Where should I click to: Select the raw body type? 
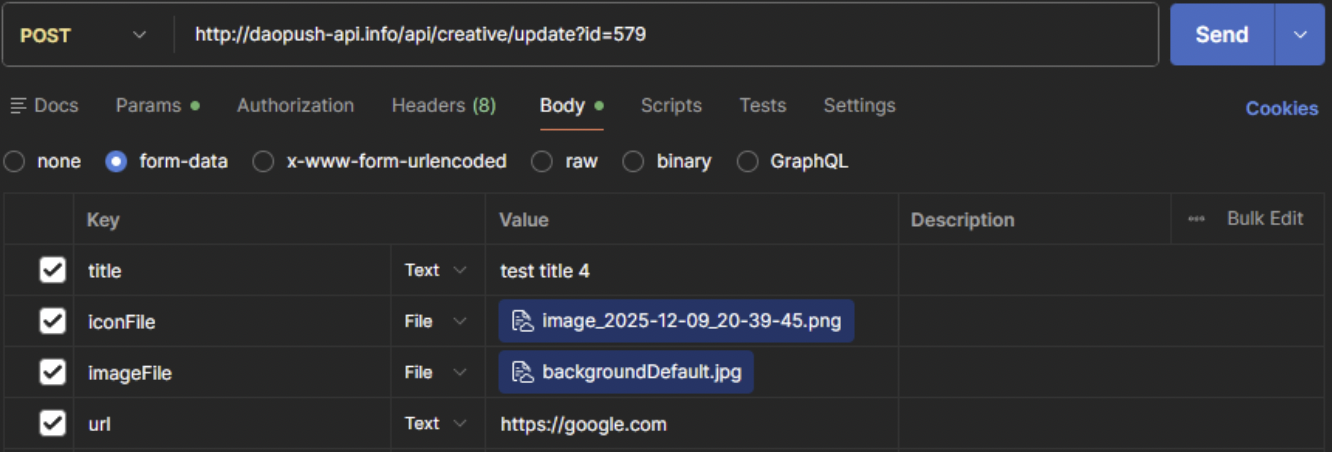542,161
